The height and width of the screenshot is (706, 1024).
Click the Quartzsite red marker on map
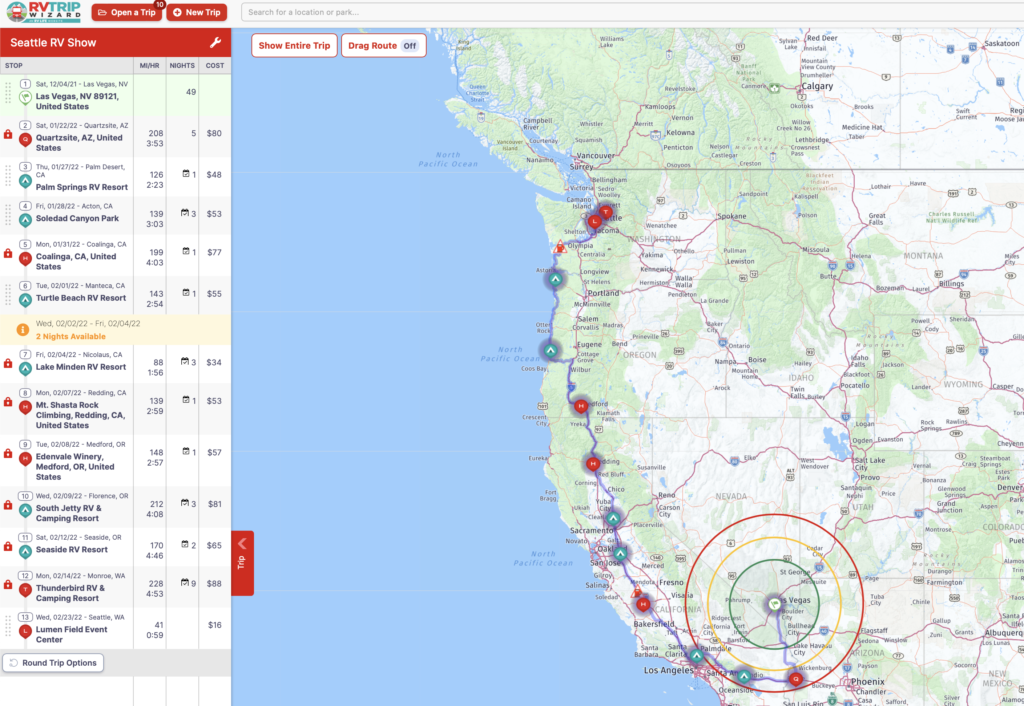(795, 679)
